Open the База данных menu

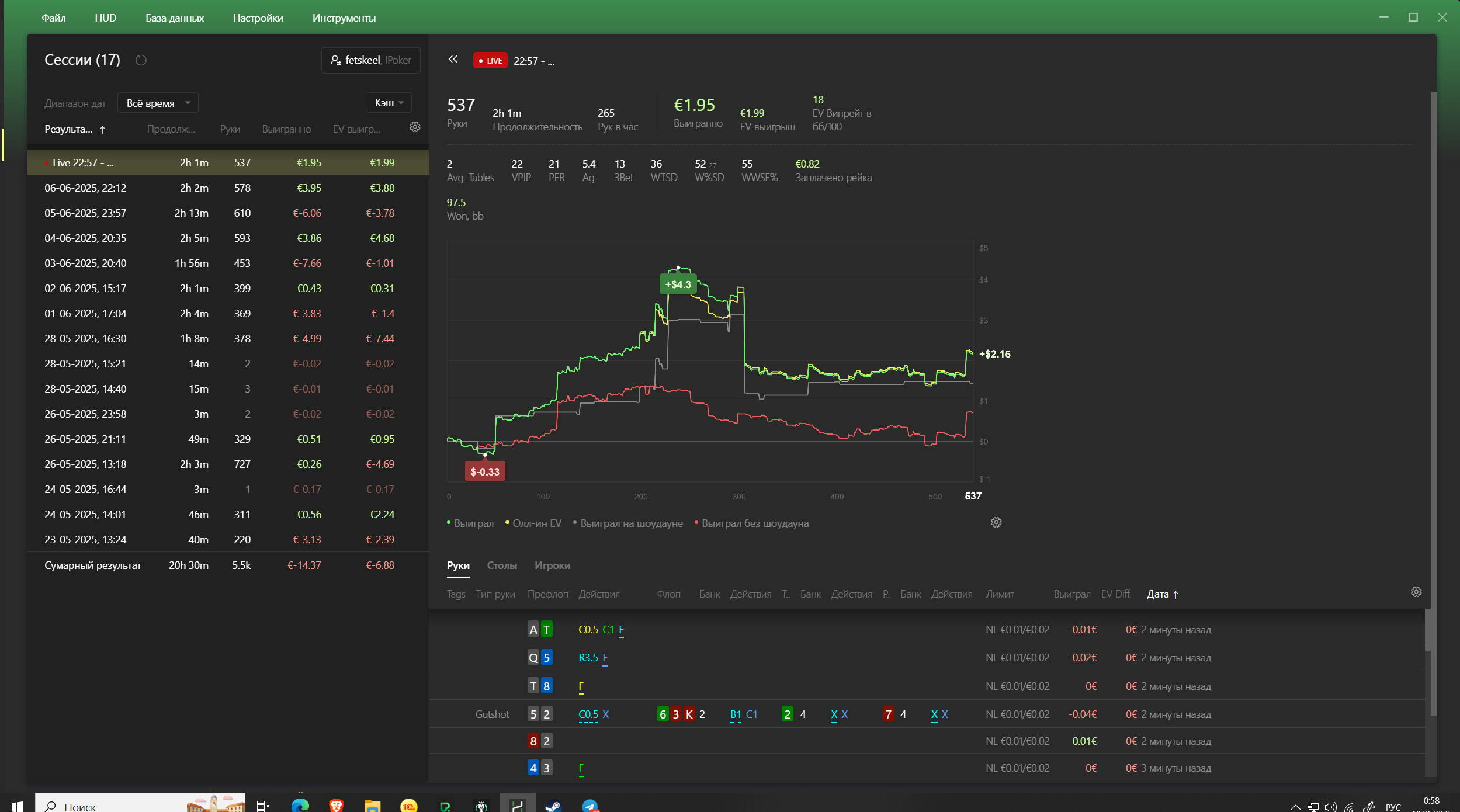click(175, 18)
